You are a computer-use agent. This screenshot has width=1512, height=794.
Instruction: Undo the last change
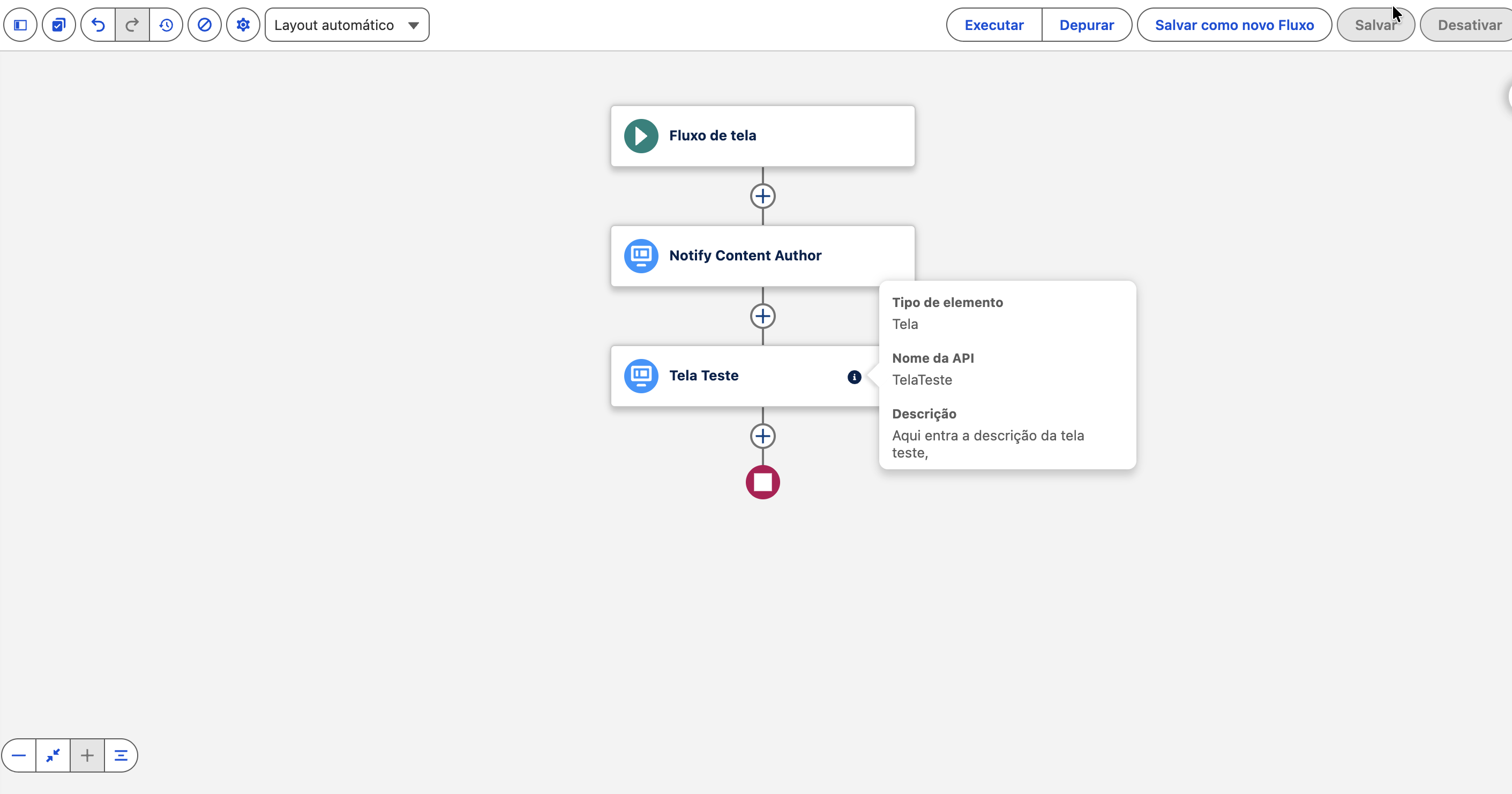tap(98, 25)
